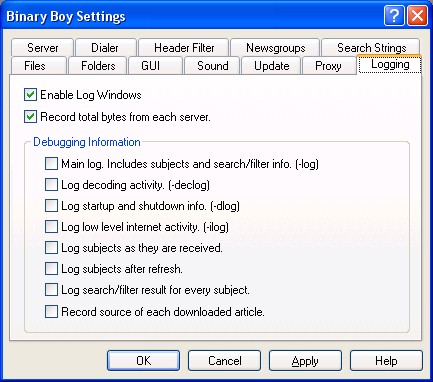The width and height of the screenshot is (433, 382).
Task: Open Help from the bottom button
Action: pos(386,361)
